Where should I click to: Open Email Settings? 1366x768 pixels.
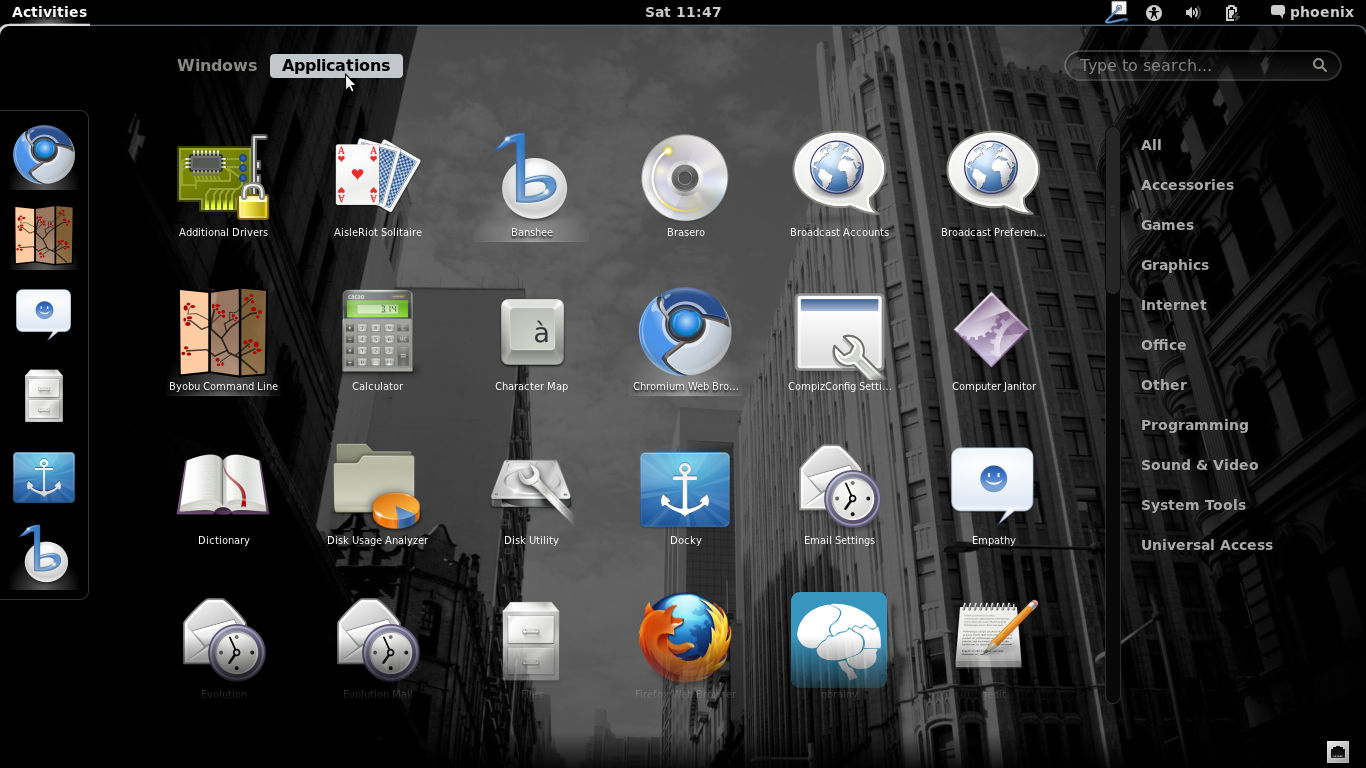click(x=839, y=495)
